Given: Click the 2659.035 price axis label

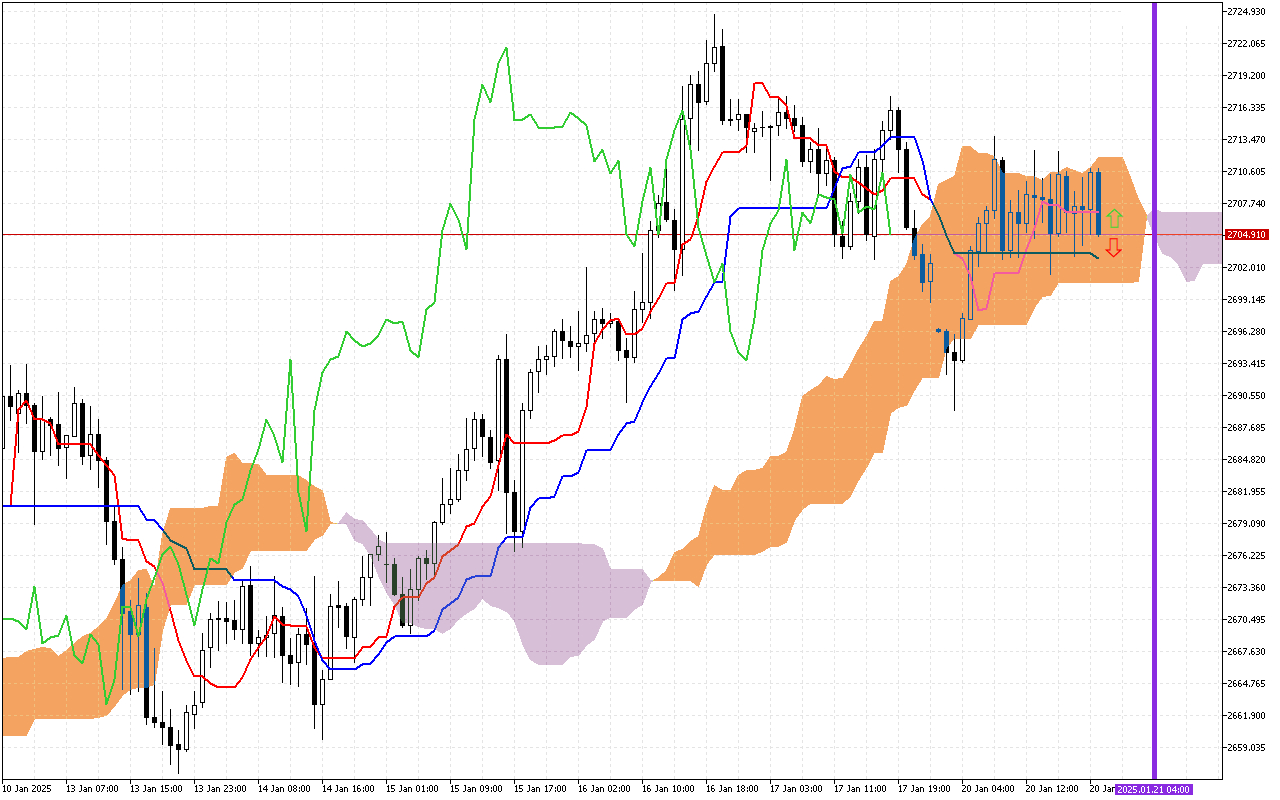Looking at the screenshot, I should (1247, 748).
